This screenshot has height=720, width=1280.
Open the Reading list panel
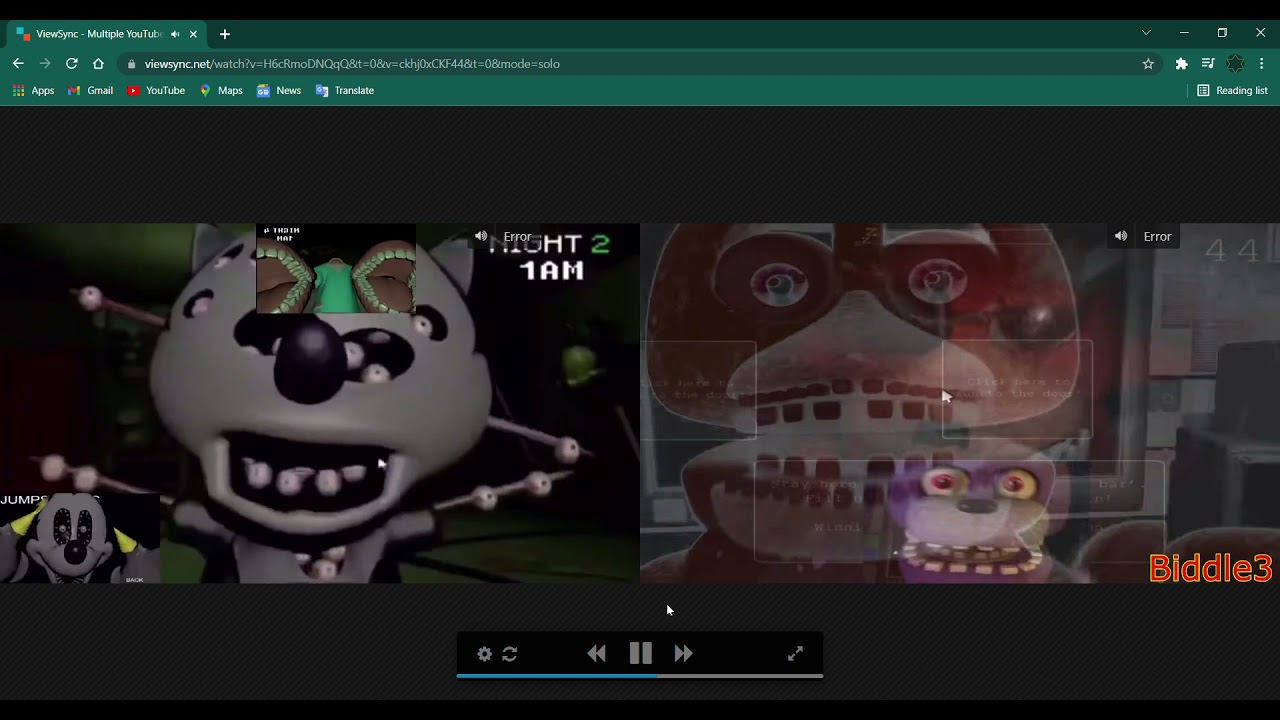1233,90
